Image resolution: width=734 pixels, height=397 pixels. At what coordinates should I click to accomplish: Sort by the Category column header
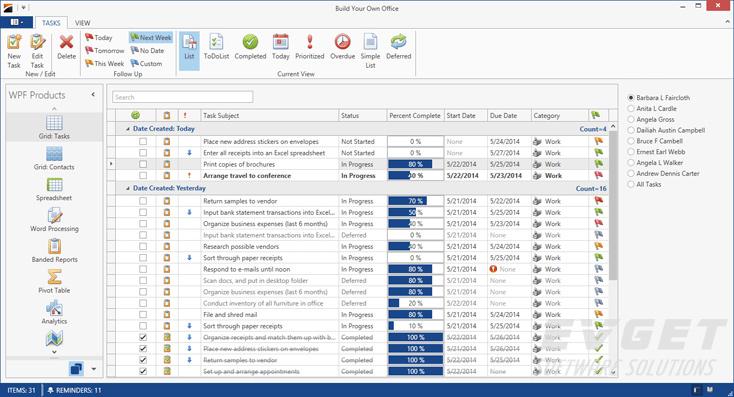point(559,115)
